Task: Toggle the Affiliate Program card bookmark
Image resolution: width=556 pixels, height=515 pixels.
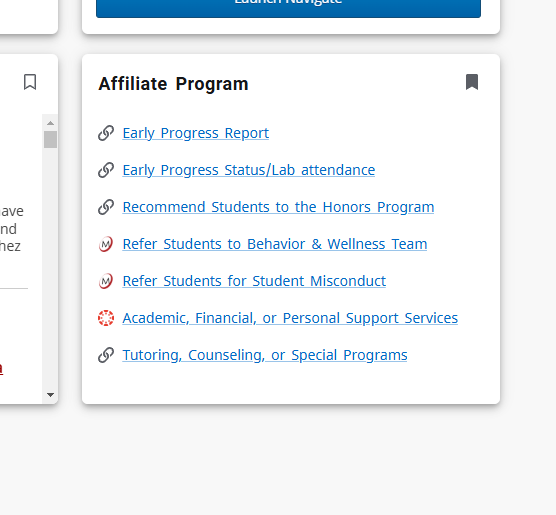Action: click(x=472, y=82)
